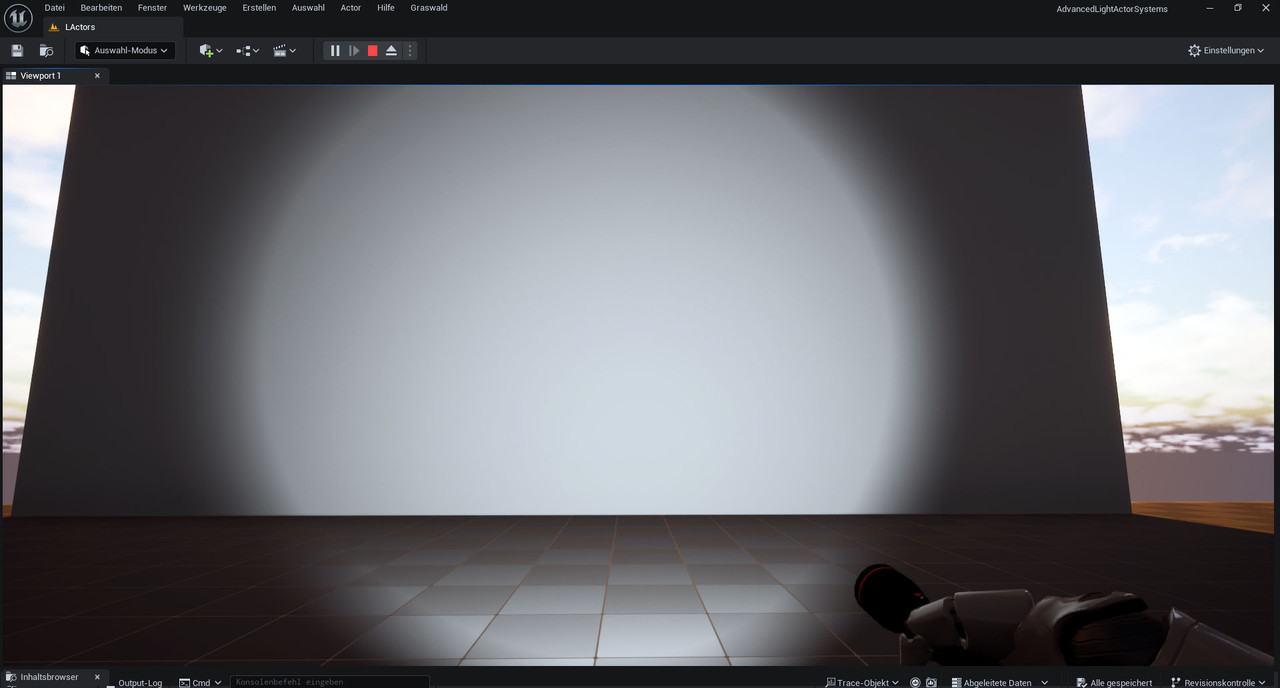Image resolution: width=1280 pixels, height=688 pixels.
Task: Open the Auswahl menu
Action: click(x=308, y=8)
